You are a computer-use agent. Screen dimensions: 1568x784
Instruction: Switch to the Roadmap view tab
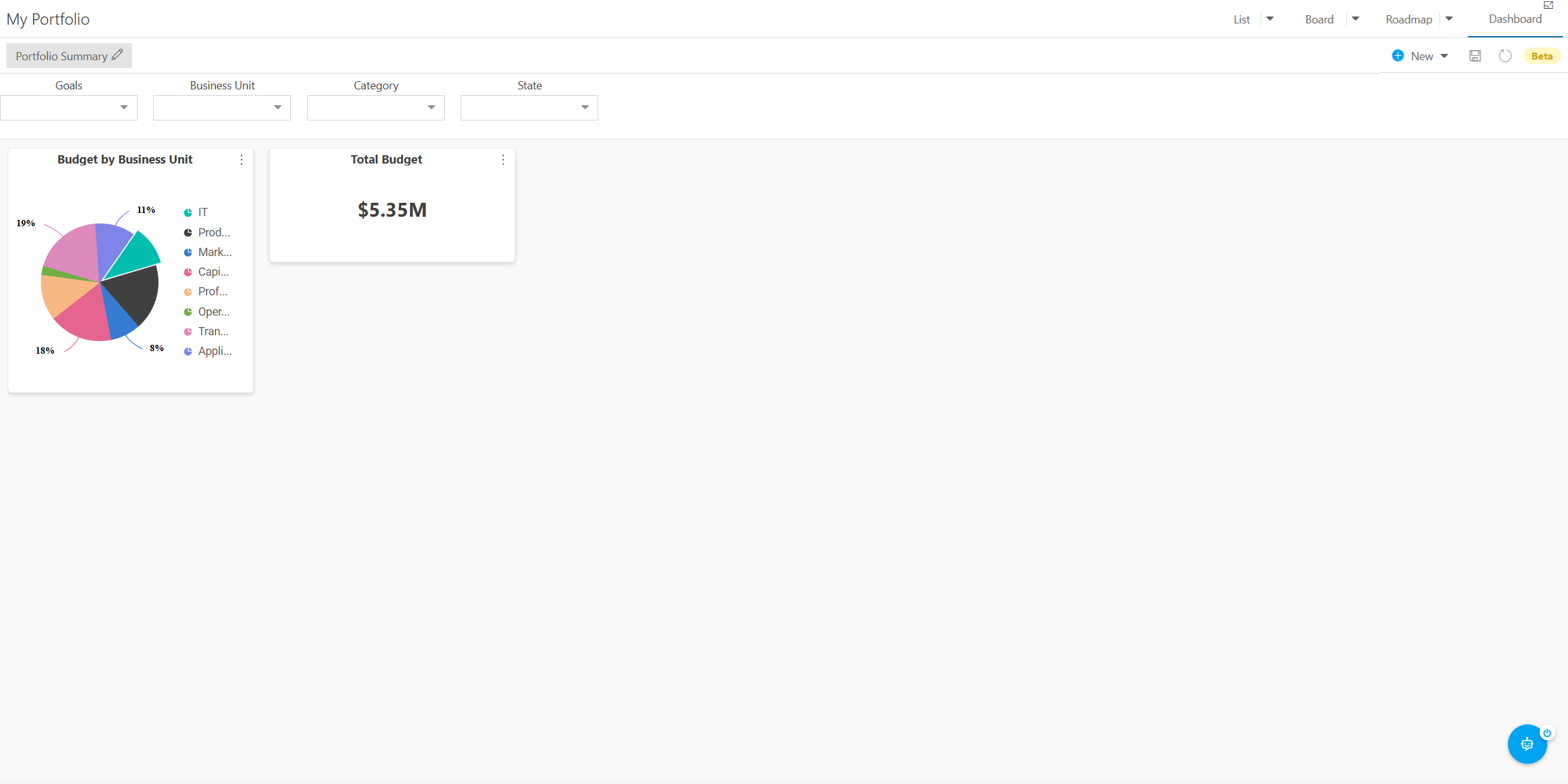[x=1409, y=20]
